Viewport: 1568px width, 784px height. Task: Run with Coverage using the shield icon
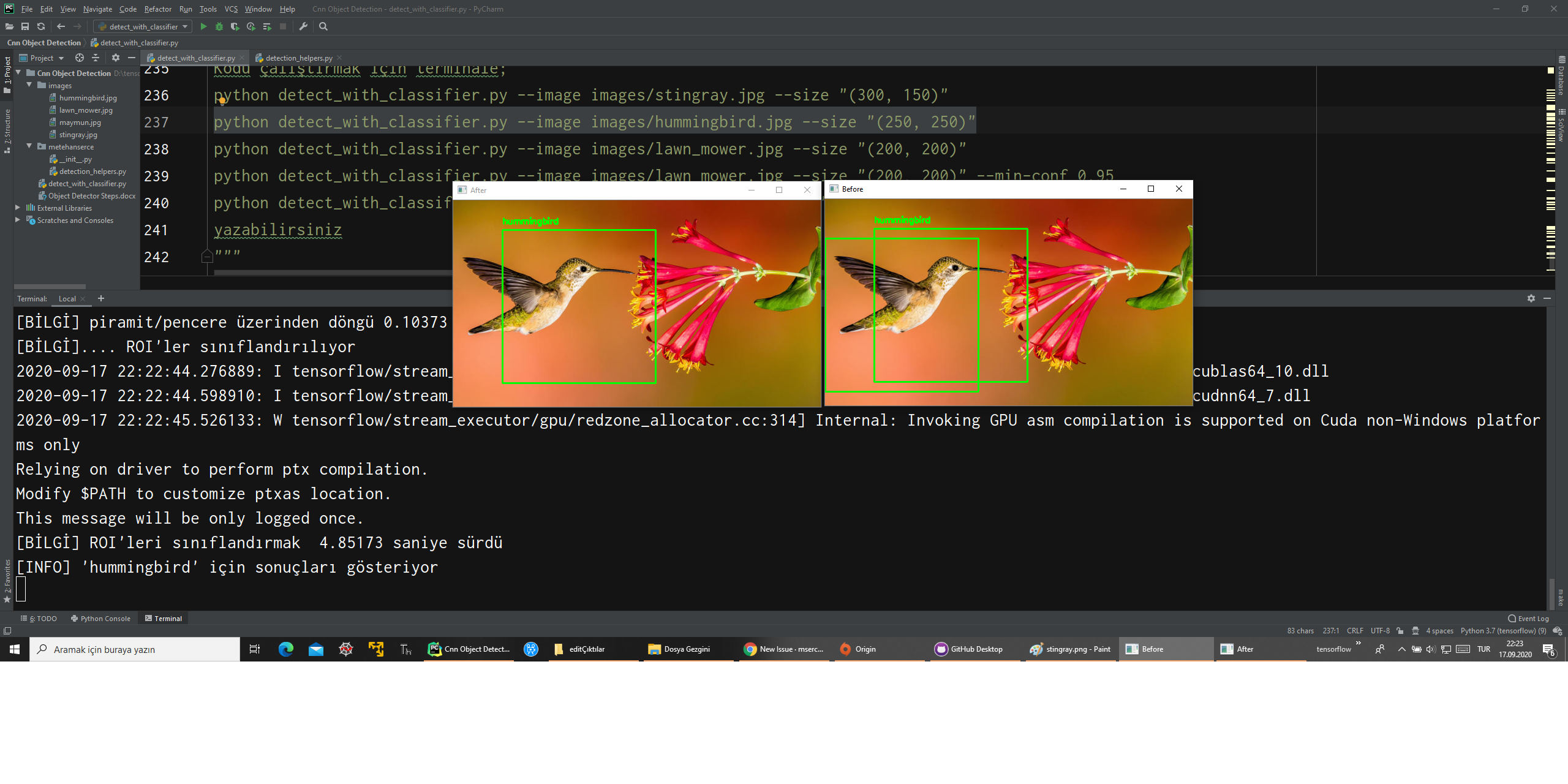click(x=234, y=26)
